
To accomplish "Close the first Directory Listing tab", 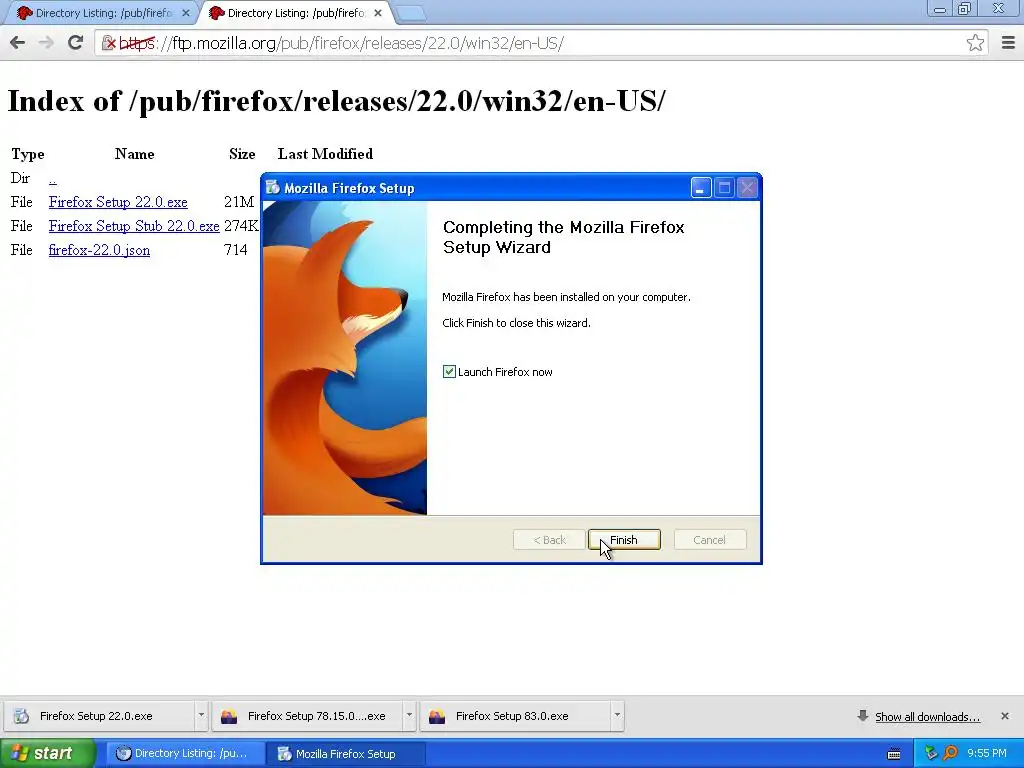I will (186, 13).
